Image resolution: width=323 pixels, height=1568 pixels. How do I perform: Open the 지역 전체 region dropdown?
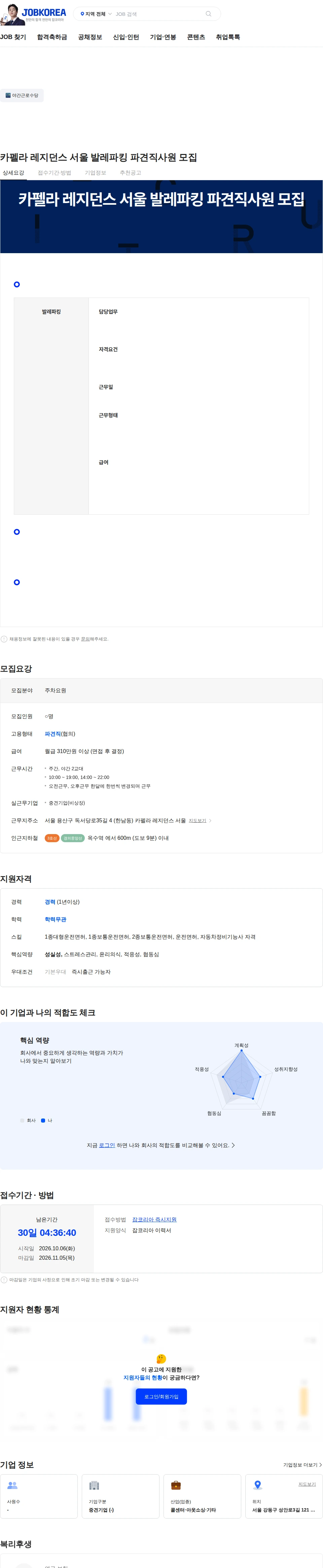(96, 13)
